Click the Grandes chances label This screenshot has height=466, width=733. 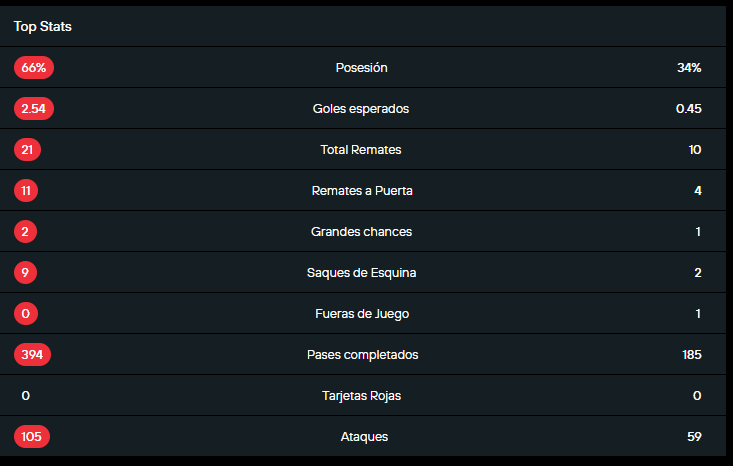(361, 232)
